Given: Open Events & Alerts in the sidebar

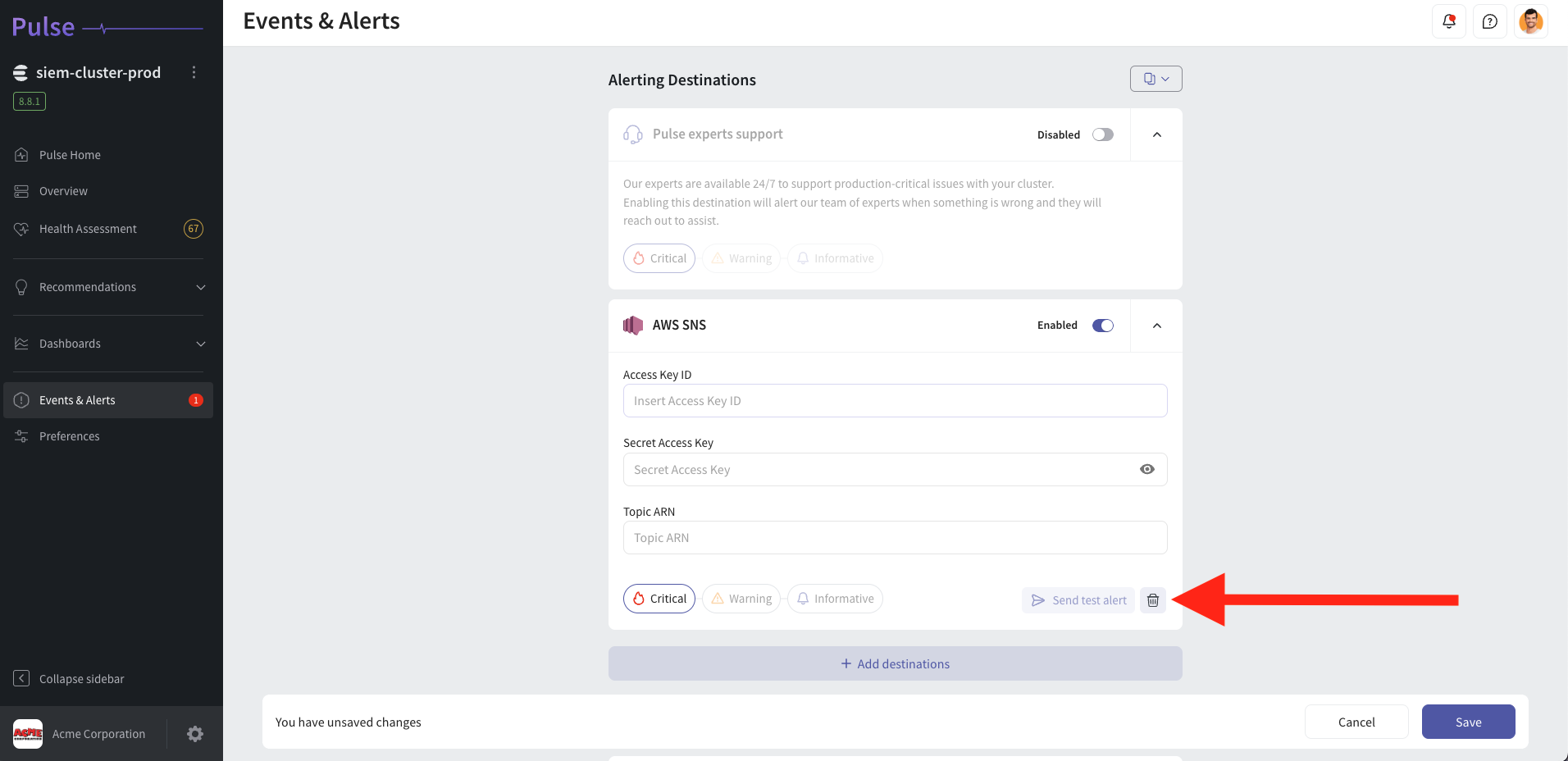Looking at the screenshot, I should [x=77, y=399].
